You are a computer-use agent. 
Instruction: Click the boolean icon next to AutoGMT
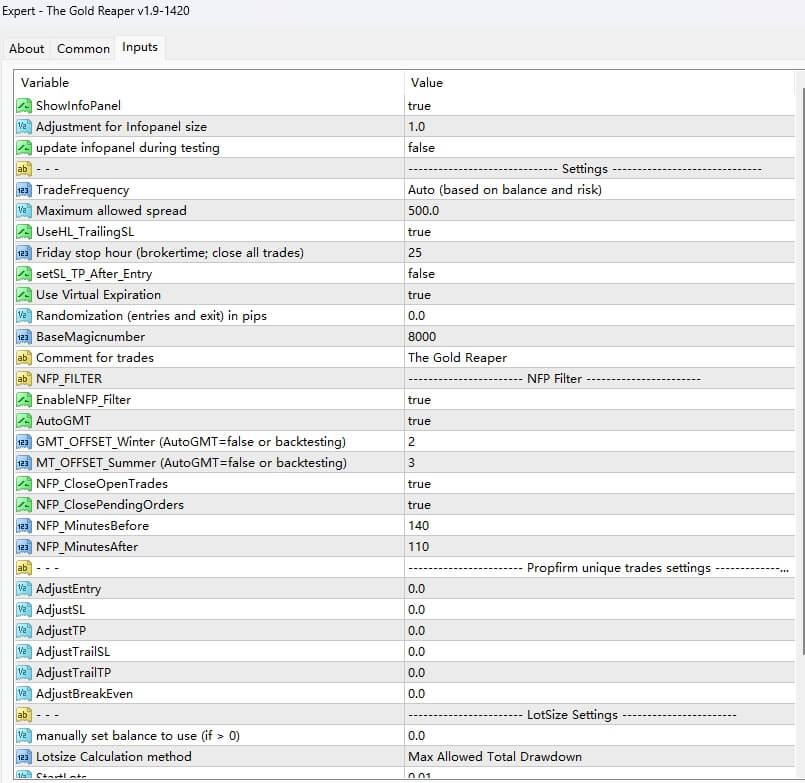tap(22, 420)
